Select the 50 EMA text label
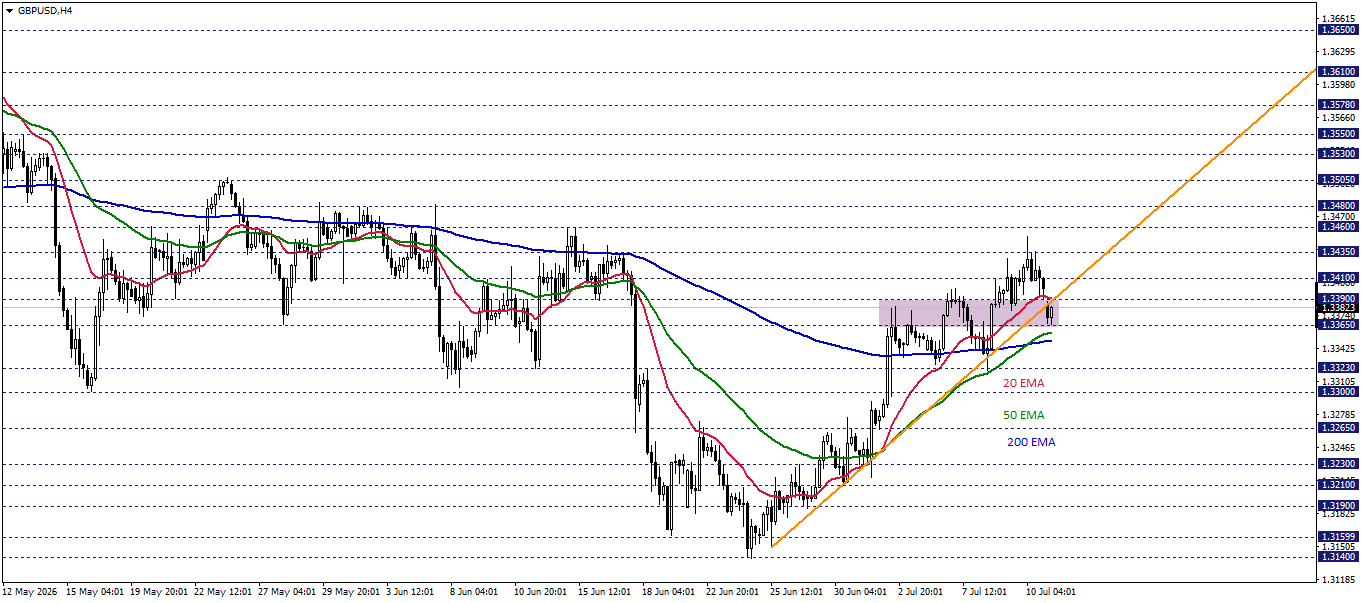1362x603 pixels. (x=1023, y=414)
